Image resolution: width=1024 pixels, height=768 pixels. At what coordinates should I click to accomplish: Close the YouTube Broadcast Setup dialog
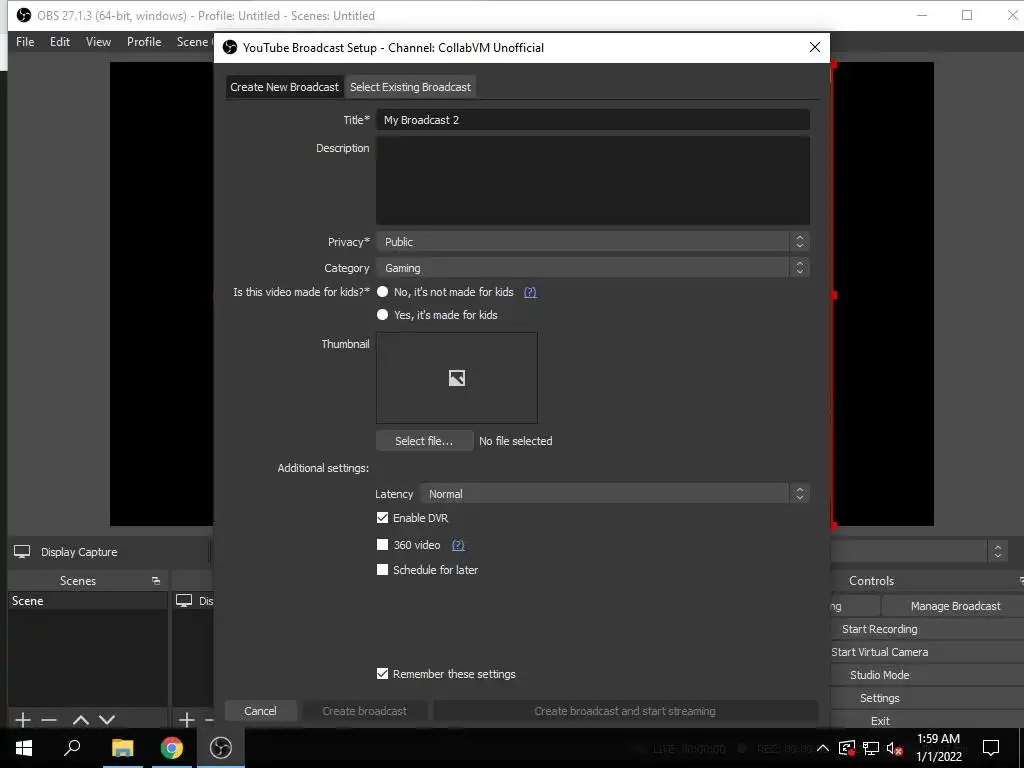[814, 47]
